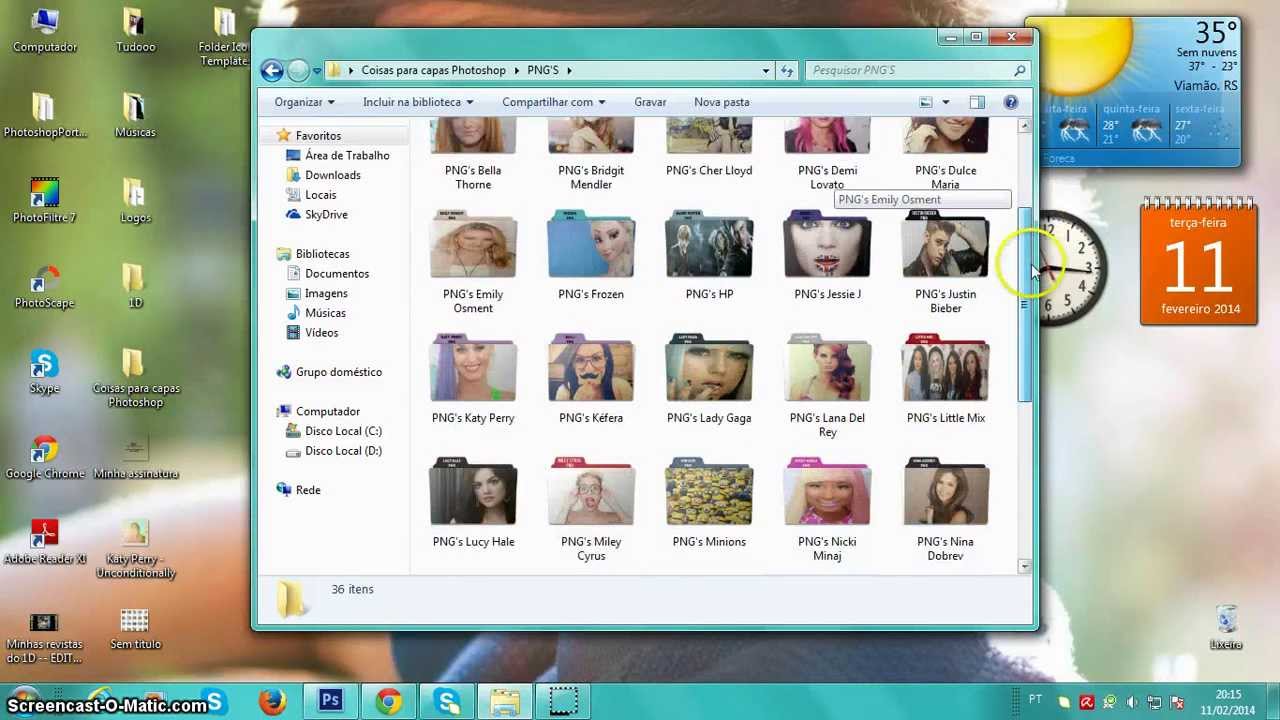Open Compartilhar com menu
This screenshot has width=1280, height=720.
tap(554, 102)
